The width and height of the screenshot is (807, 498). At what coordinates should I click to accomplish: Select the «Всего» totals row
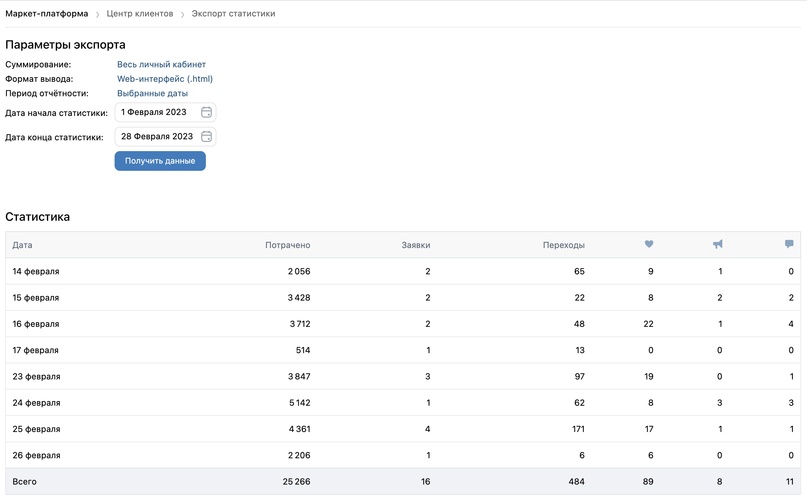click(400, 482)
